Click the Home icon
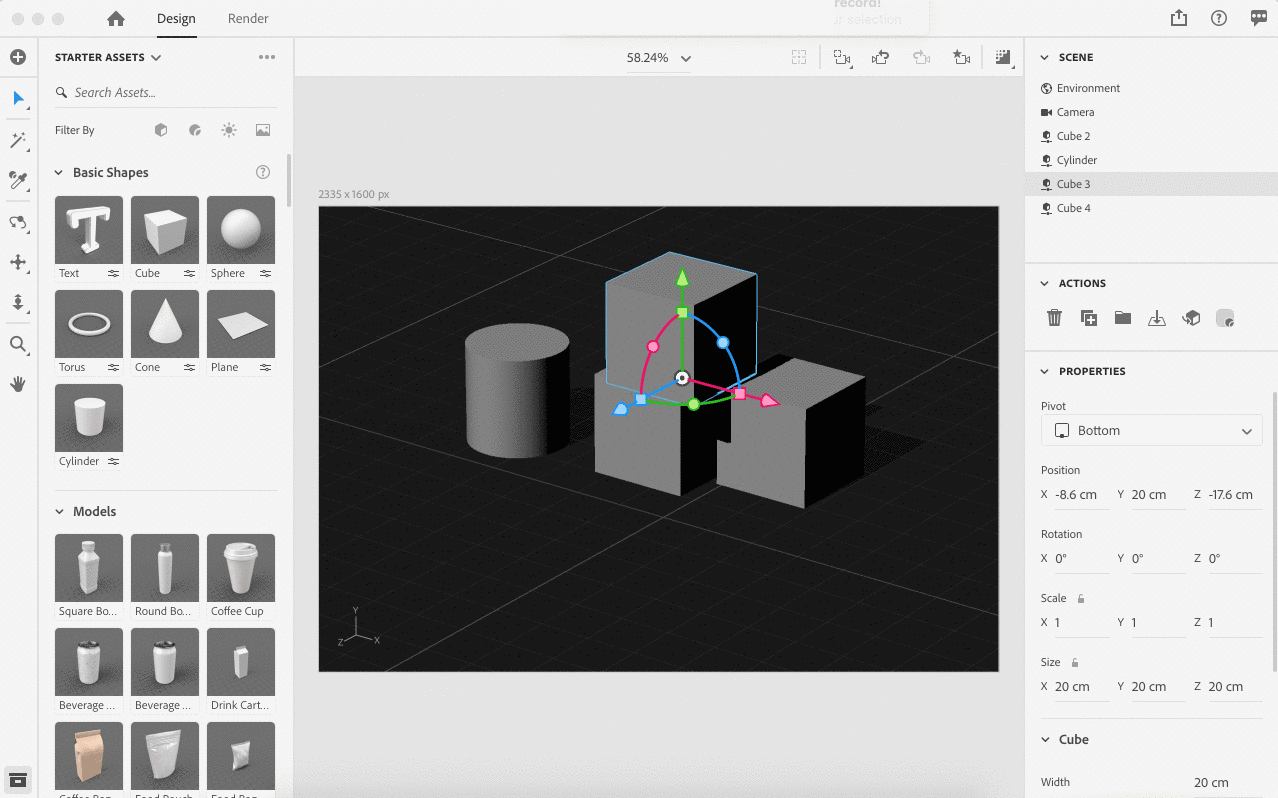The width and height of the screenshot is (1278, 798). (x=116, y=18)
